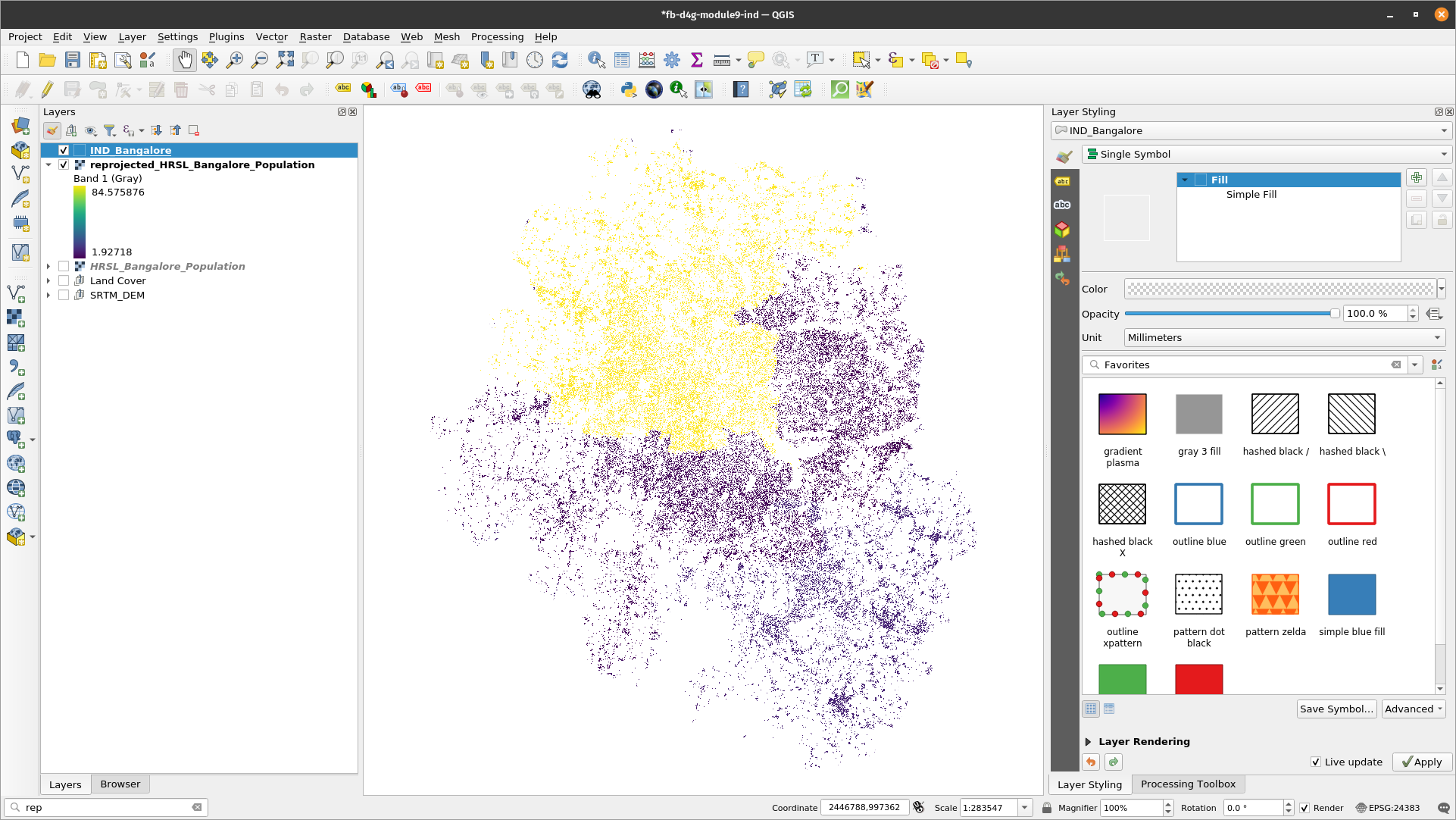The height and width of the screenshot is (820, 1456).
Task: Toggle visibility of IND_Bangalore layer
Action: (x=63, y=150)
